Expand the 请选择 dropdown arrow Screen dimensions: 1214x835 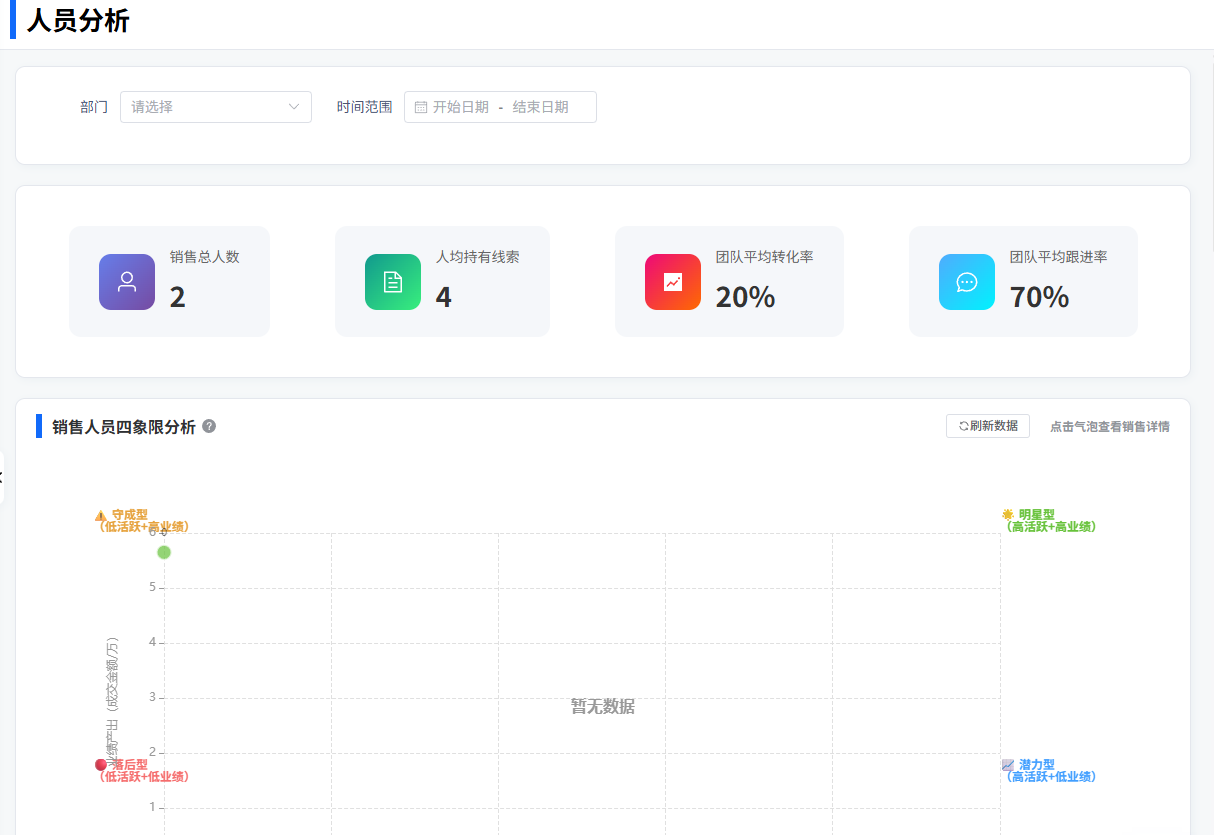294,107
